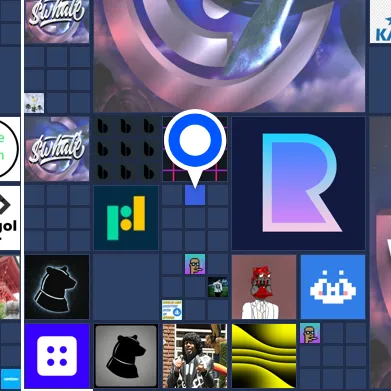Viewport: 391px width, 391px height.
Task: Select the tile with nine black b letters
Action: pos(126,149)
